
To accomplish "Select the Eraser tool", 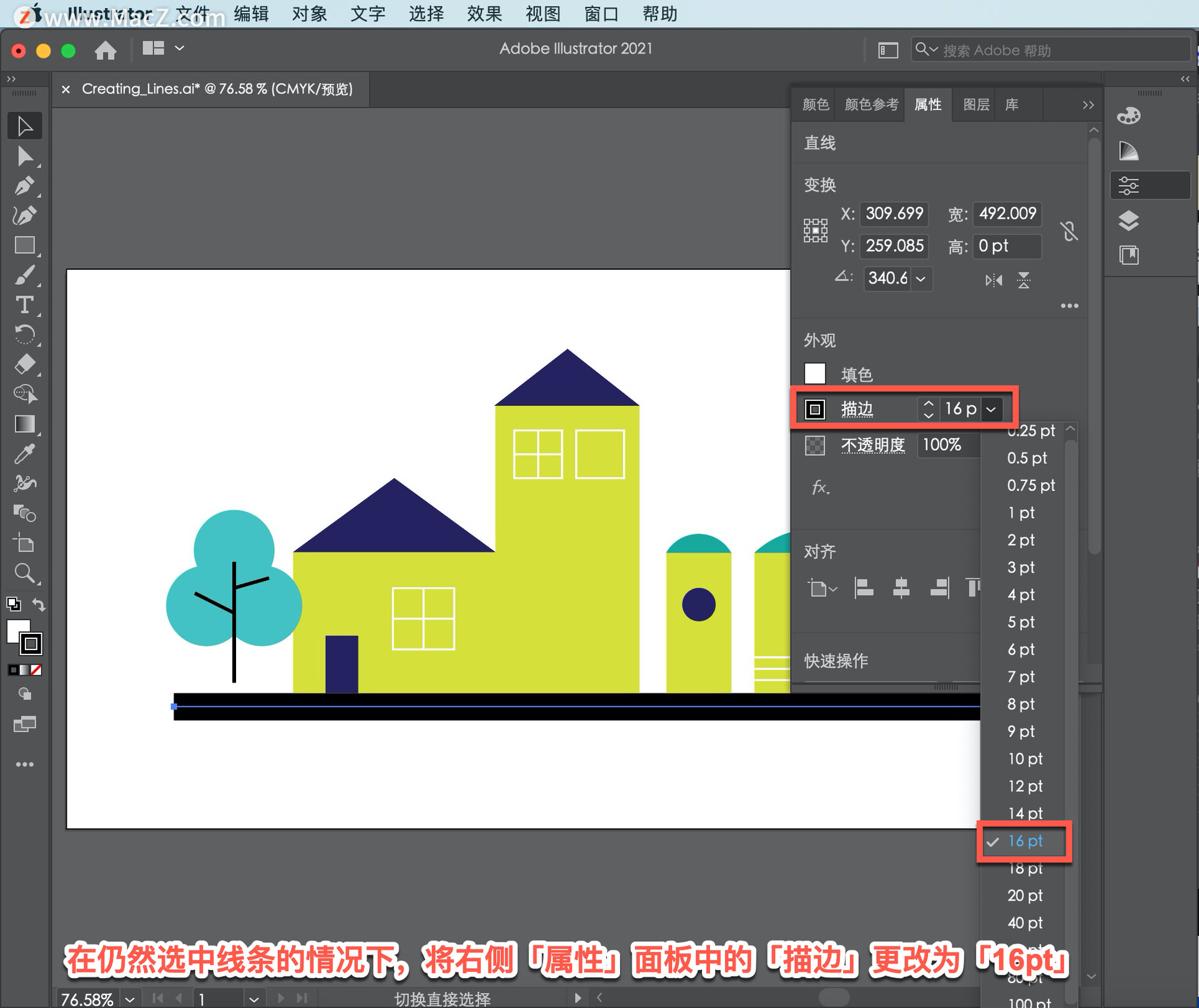I will click(x=25, y=364).
